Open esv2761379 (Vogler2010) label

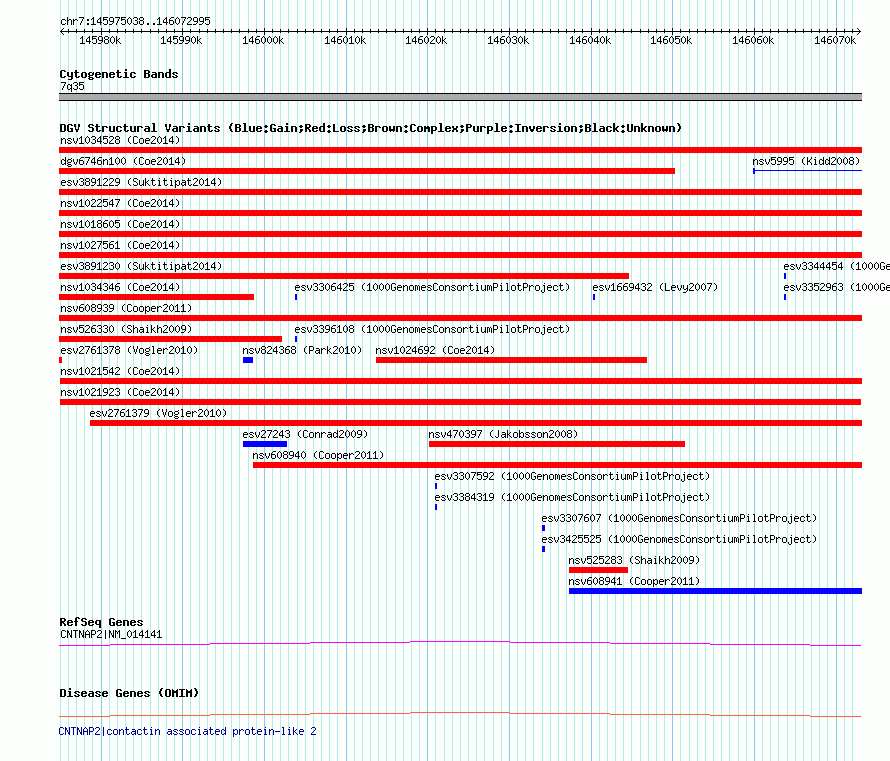point(158,413)
